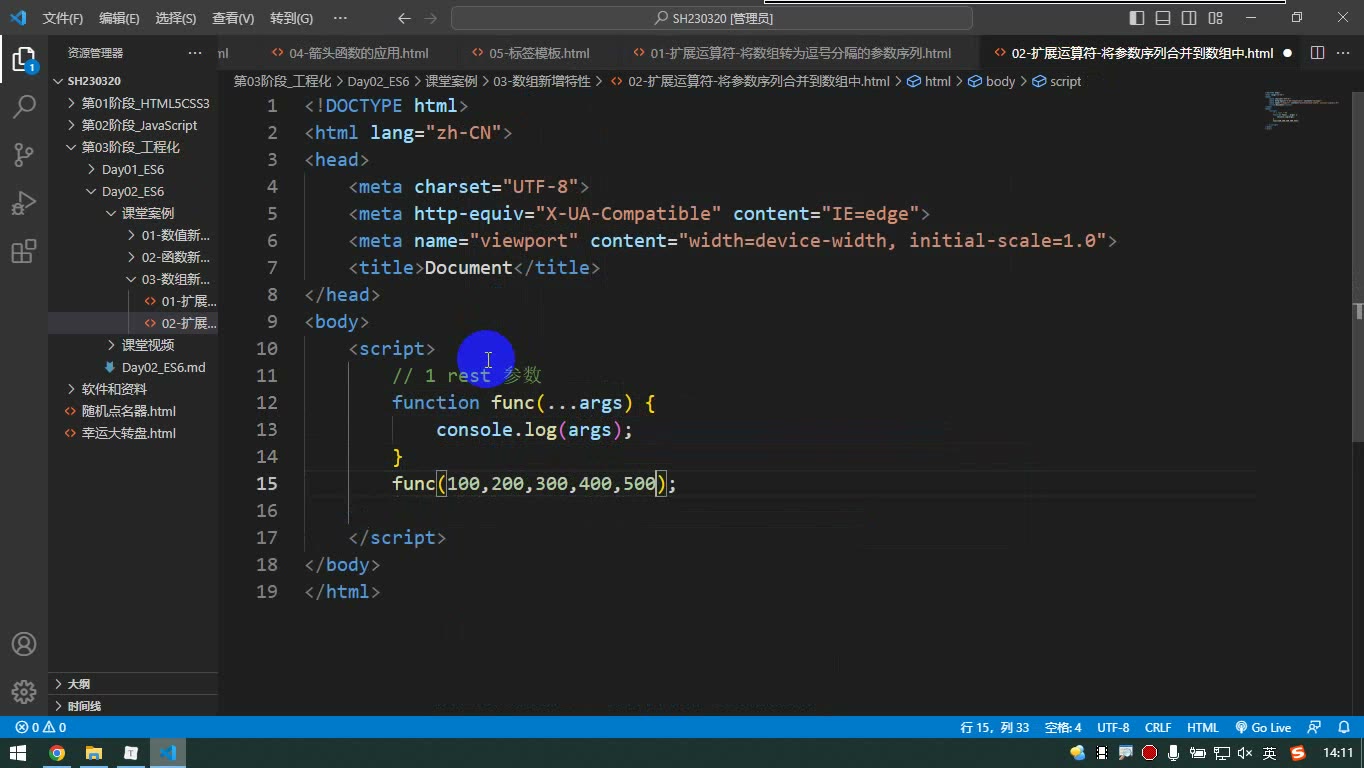This screenshot has width=1364, height=768.
Task: Toggle primary side bar visibility
Action: coord(1137,18)
